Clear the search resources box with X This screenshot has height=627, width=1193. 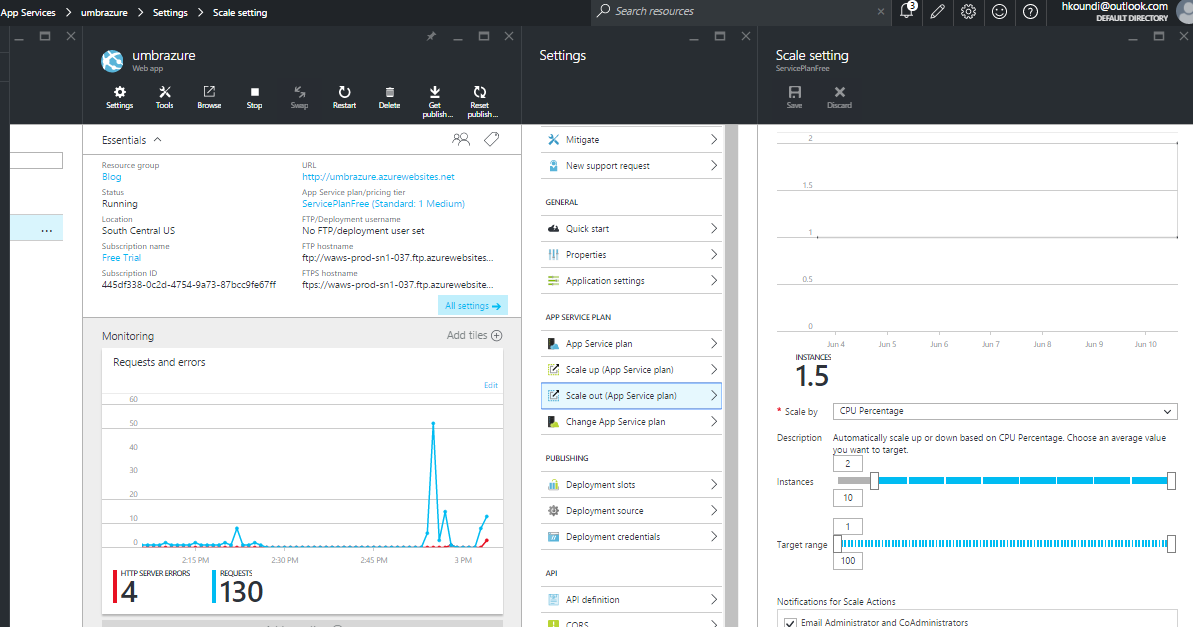click(880, 11)
